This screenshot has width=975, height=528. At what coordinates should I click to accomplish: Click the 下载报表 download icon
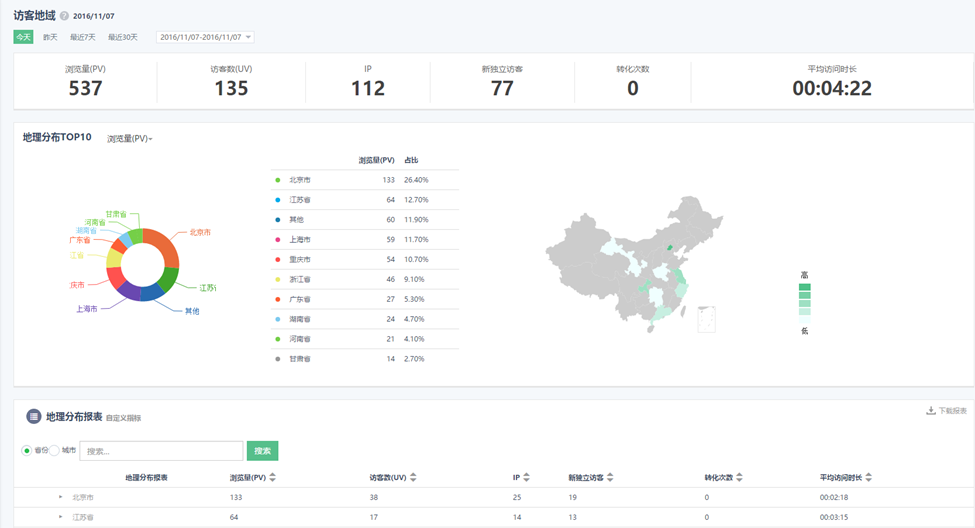click(931, 411)
